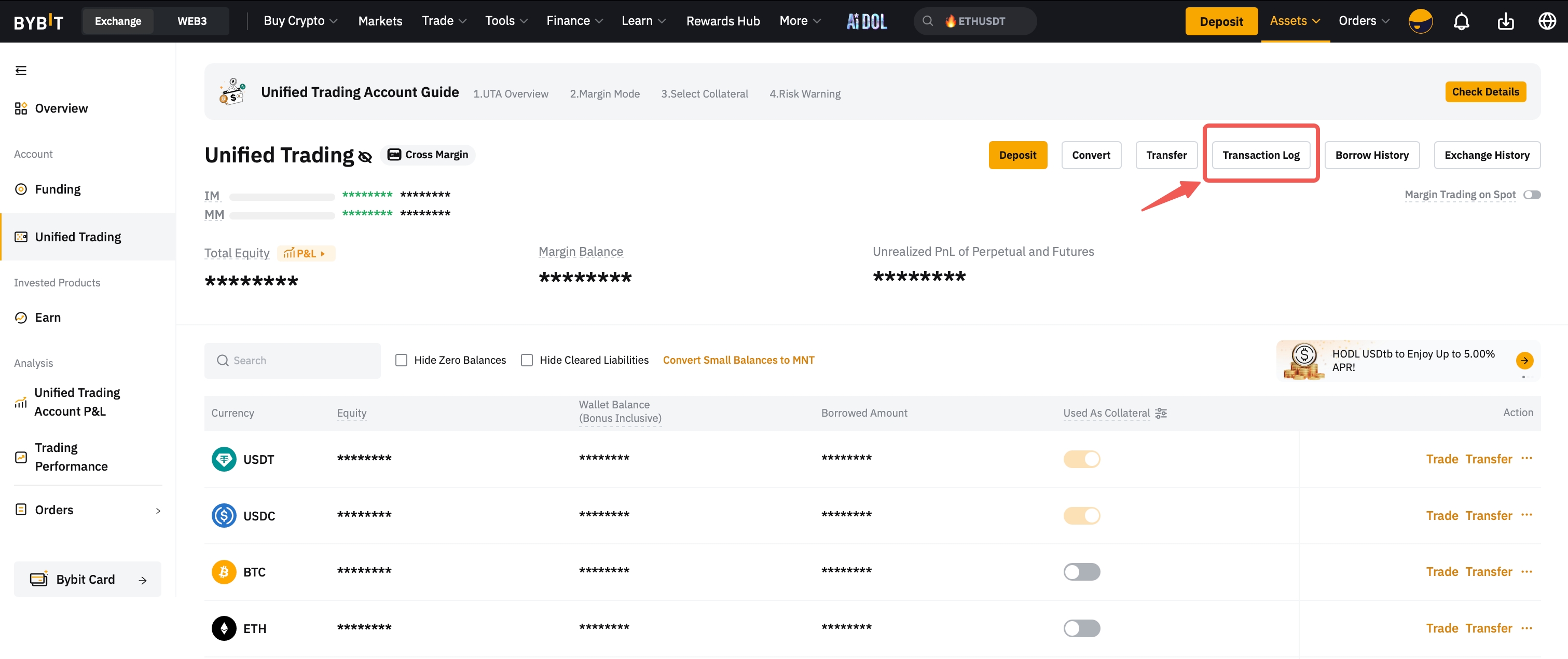
Task: Click the notifications bell icon
Action: (x=1461, y=21)
